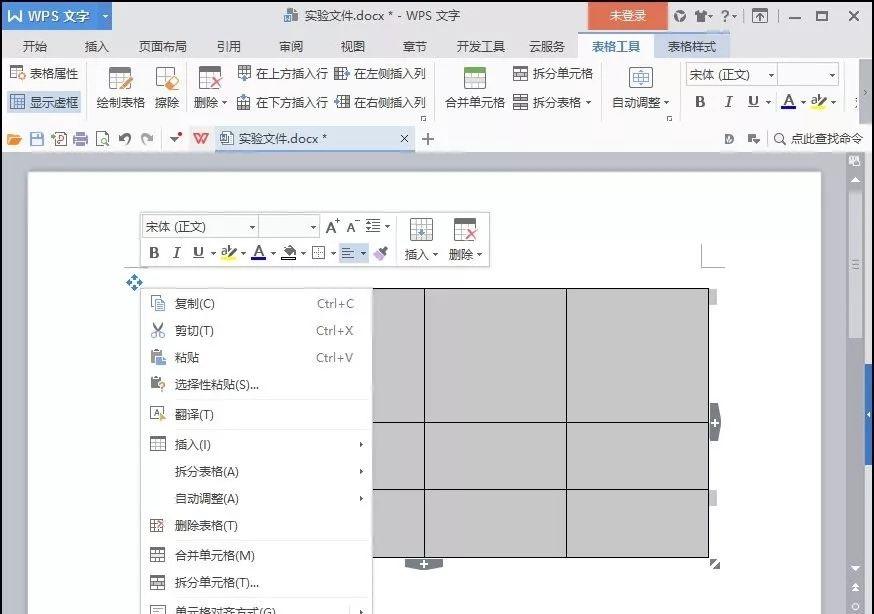Click the Table Properties (表格属性) icon
The image size is (874, 614).
[x=44, y=73]
